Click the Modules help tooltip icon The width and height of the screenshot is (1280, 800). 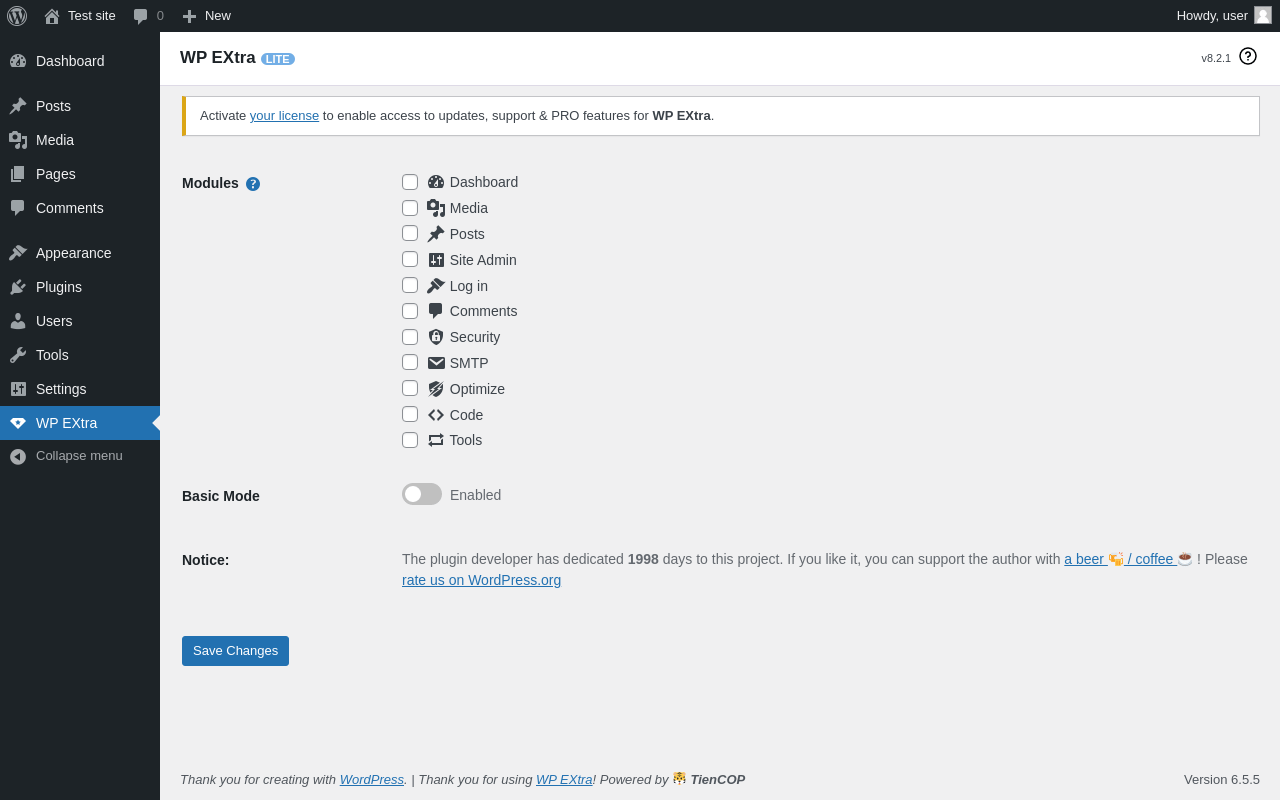pyautogui.click(x=253, y=184)
